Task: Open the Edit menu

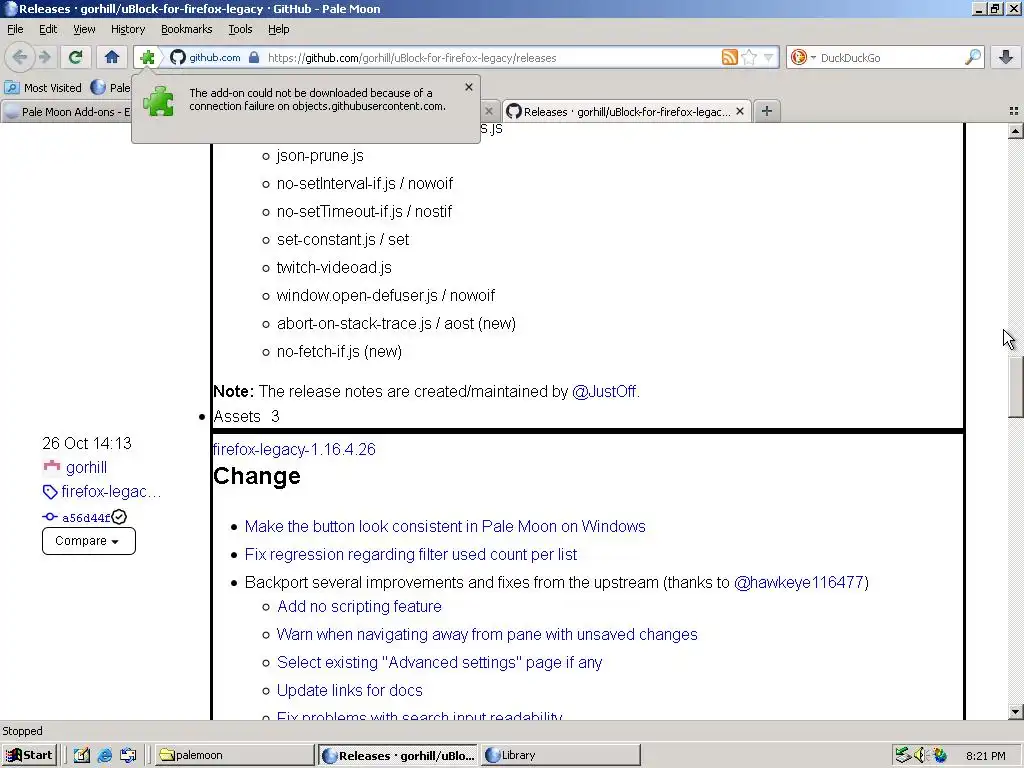Action: coord(48,29)
